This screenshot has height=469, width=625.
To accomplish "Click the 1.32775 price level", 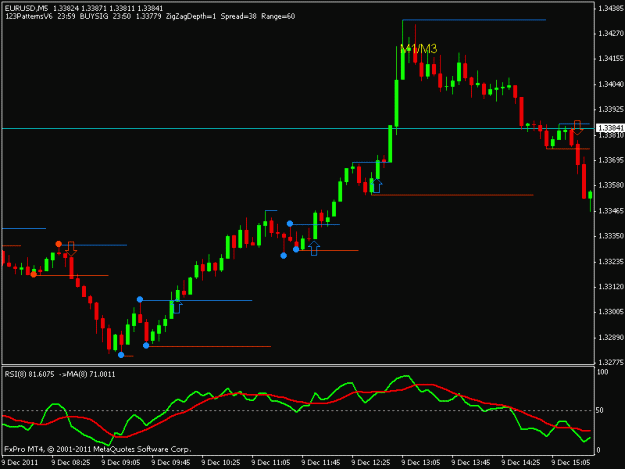I will [611, 363].
